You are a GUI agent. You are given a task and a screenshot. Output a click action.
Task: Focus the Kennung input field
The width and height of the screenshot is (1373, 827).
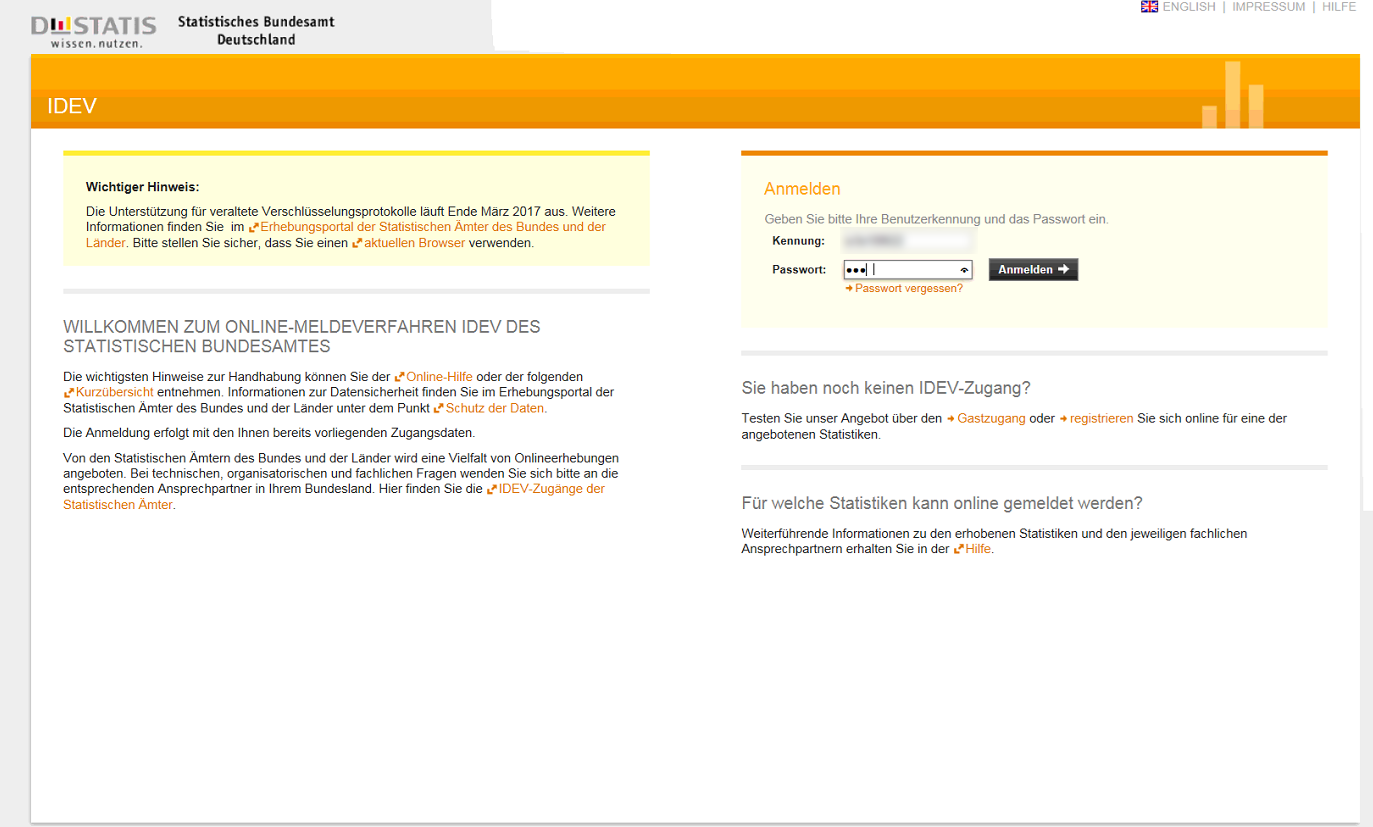pos(907,241)
